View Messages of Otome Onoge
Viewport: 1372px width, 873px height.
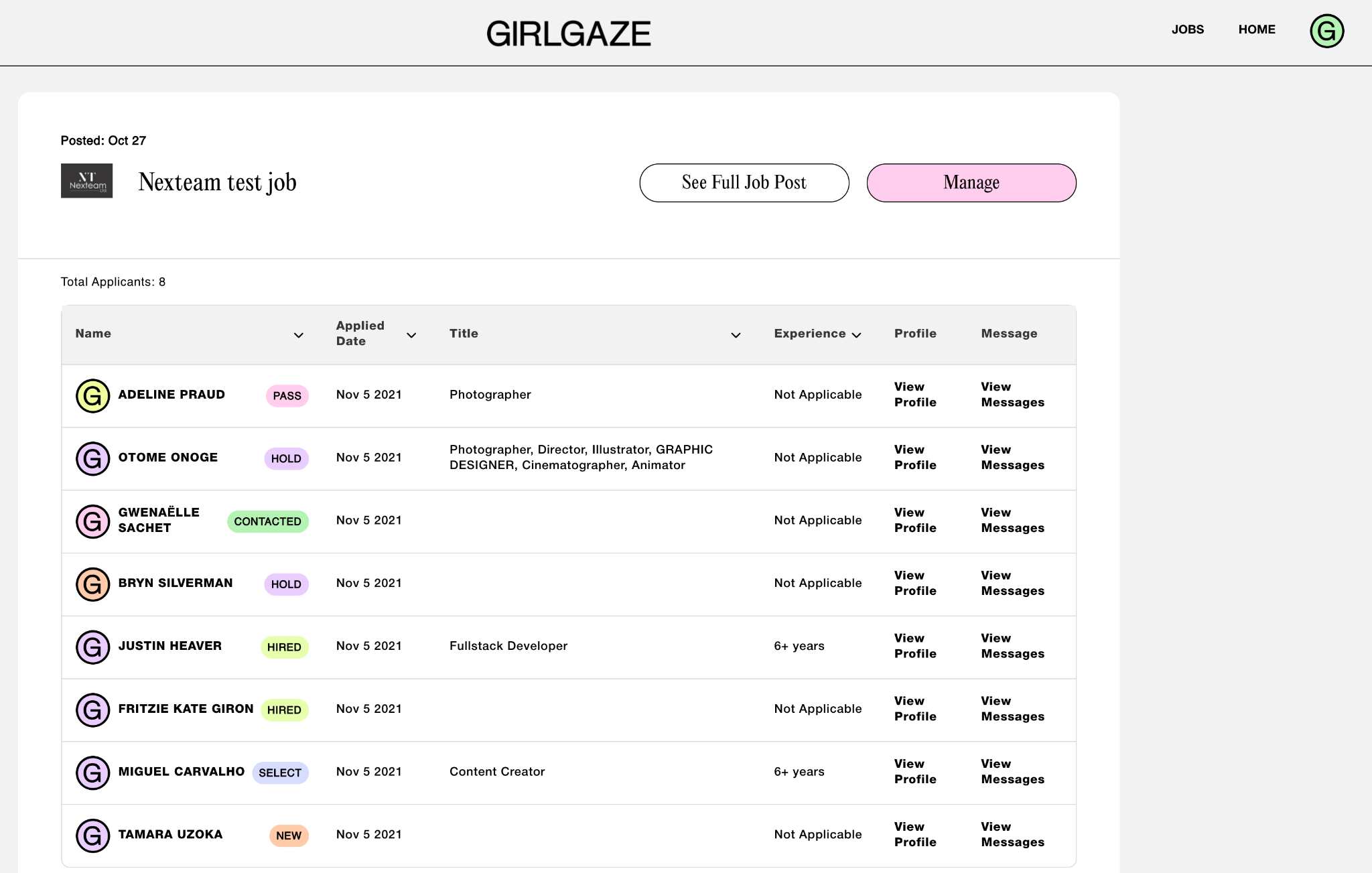pyautogui.click(x=1013, y=458)
